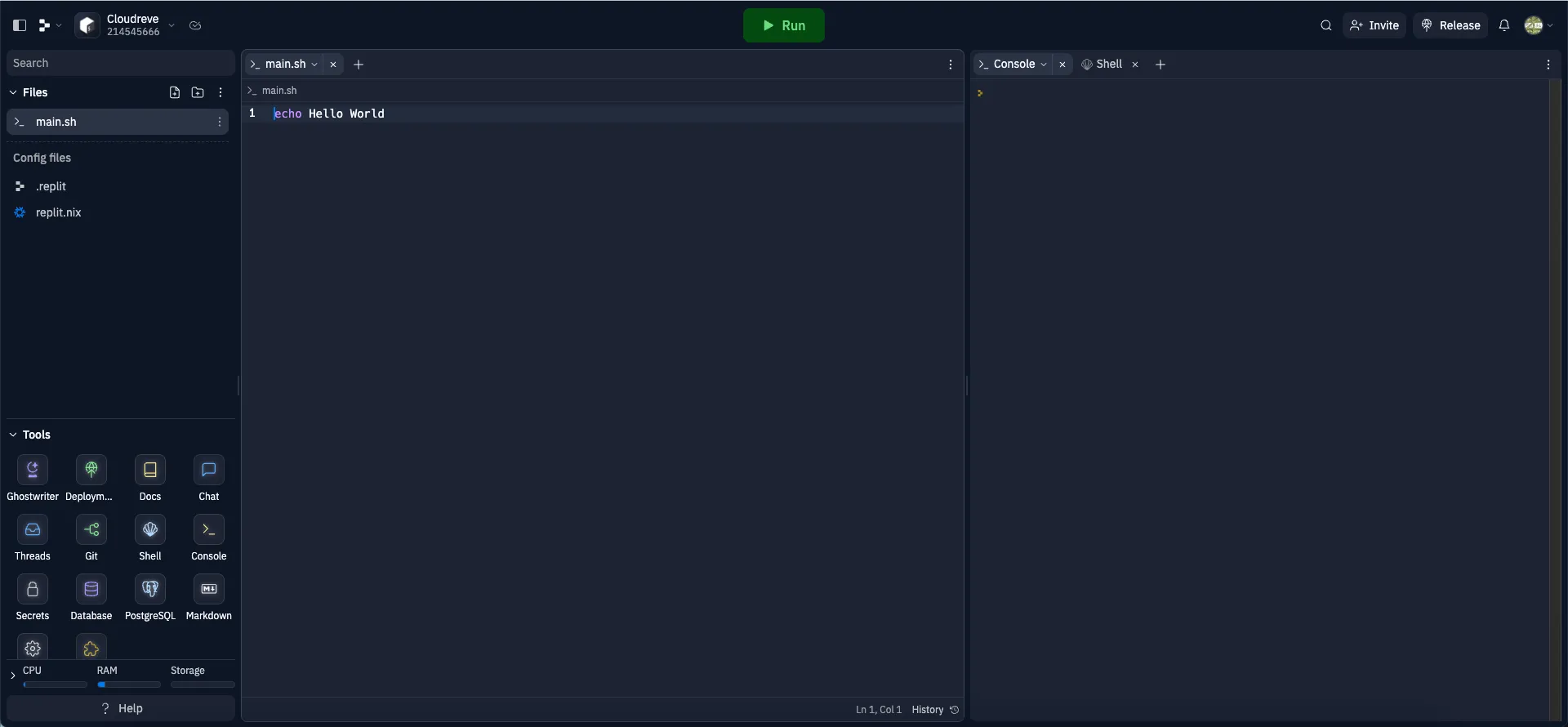
Task: Toggle the sidebar panel visibility
Action: (20, 25)
